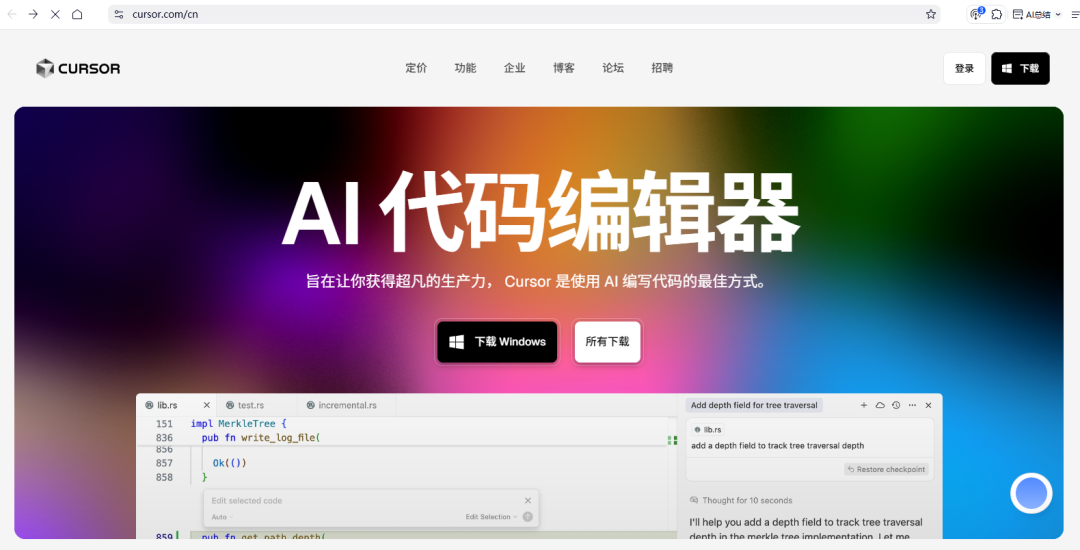Image resolution: width=1080 pixels, height=550 pixels.
Task: Switch to the incremental.rs tab
Action: (x=347, y=405)
